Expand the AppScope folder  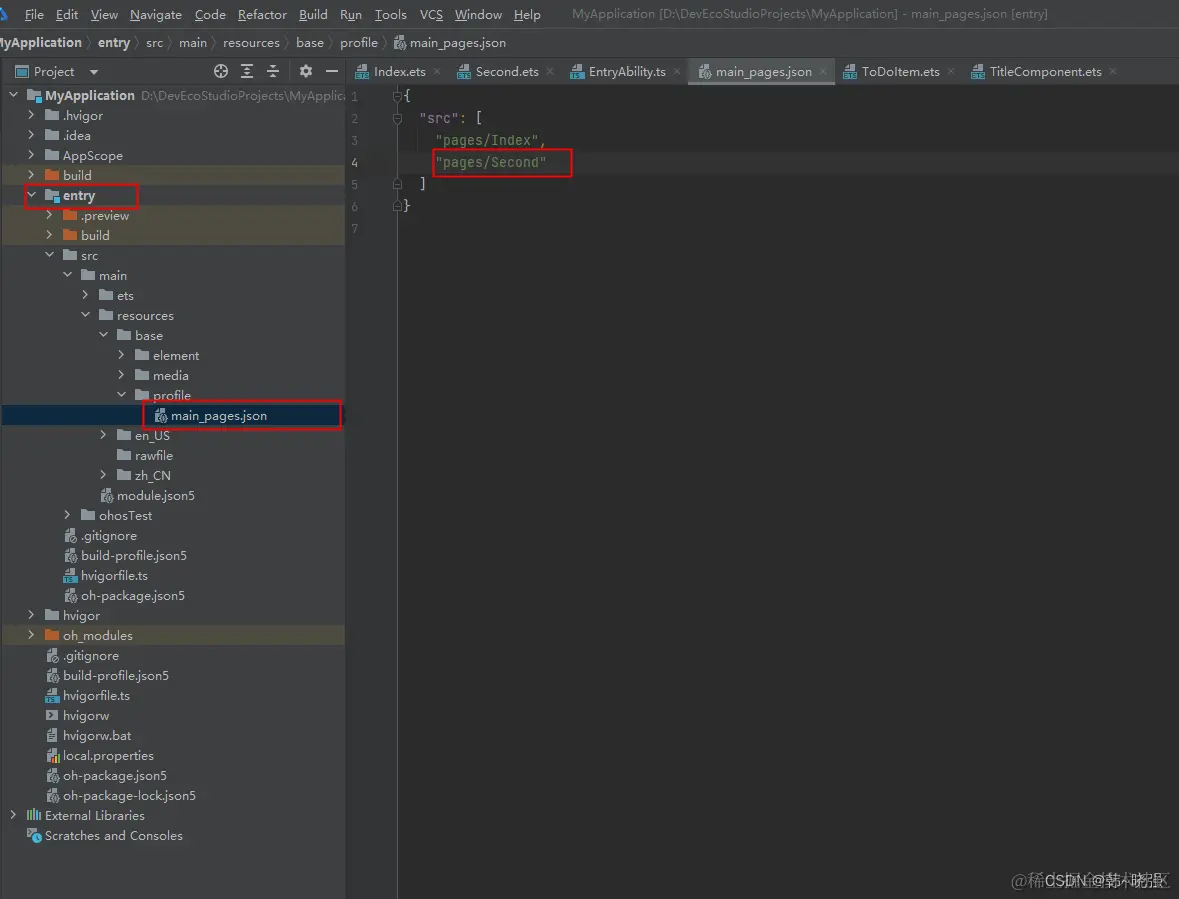click(x=31, y=155)
